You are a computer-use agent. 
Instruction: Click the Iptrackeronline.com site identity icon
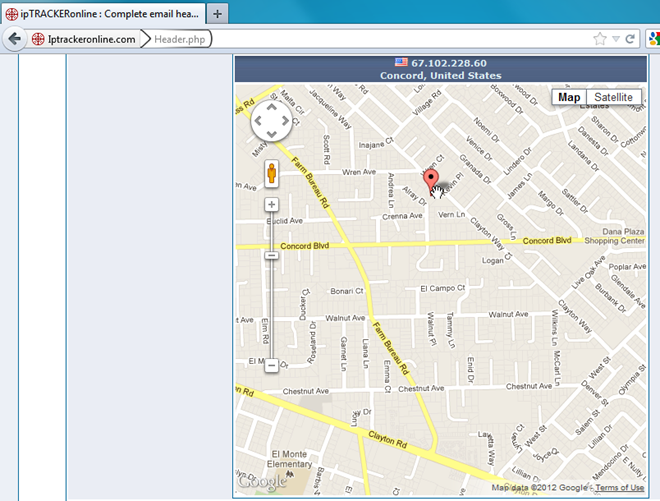[38, 39]
